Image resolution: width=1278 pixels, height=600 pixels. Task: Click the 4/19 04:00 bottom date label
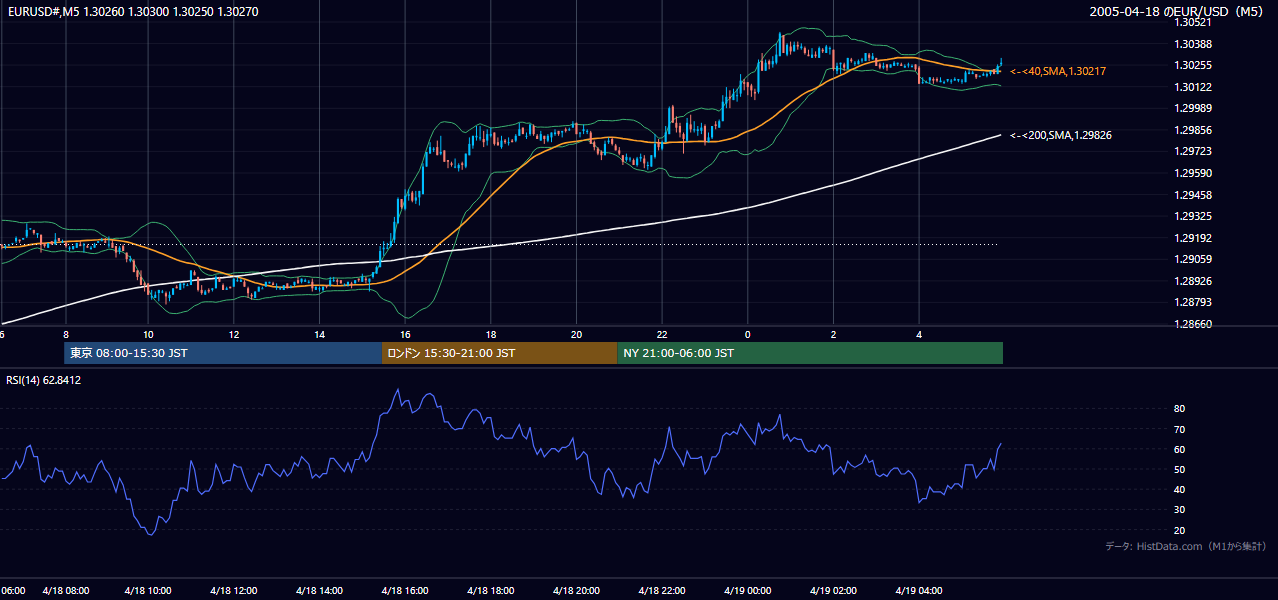point(919,590)
